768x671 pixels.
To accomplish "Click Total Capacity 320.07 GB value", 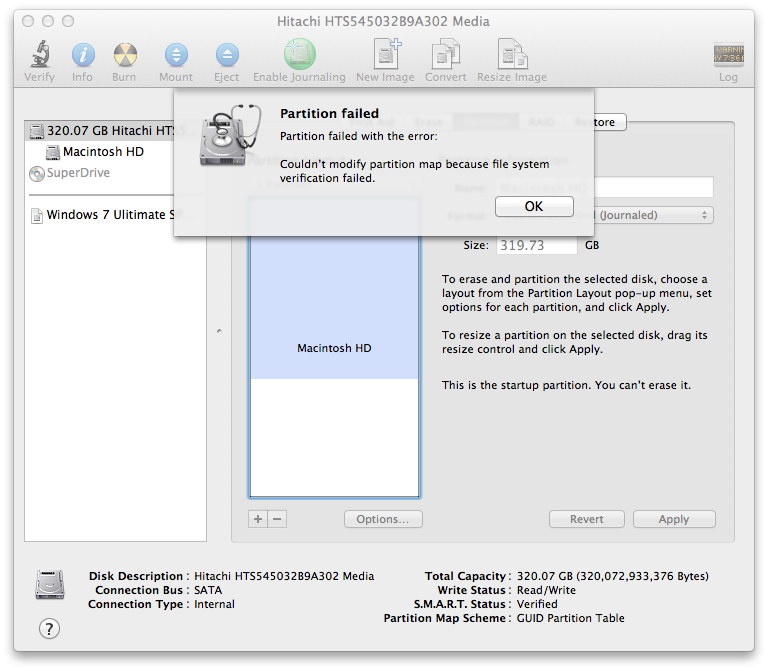I will pos(613,576).
